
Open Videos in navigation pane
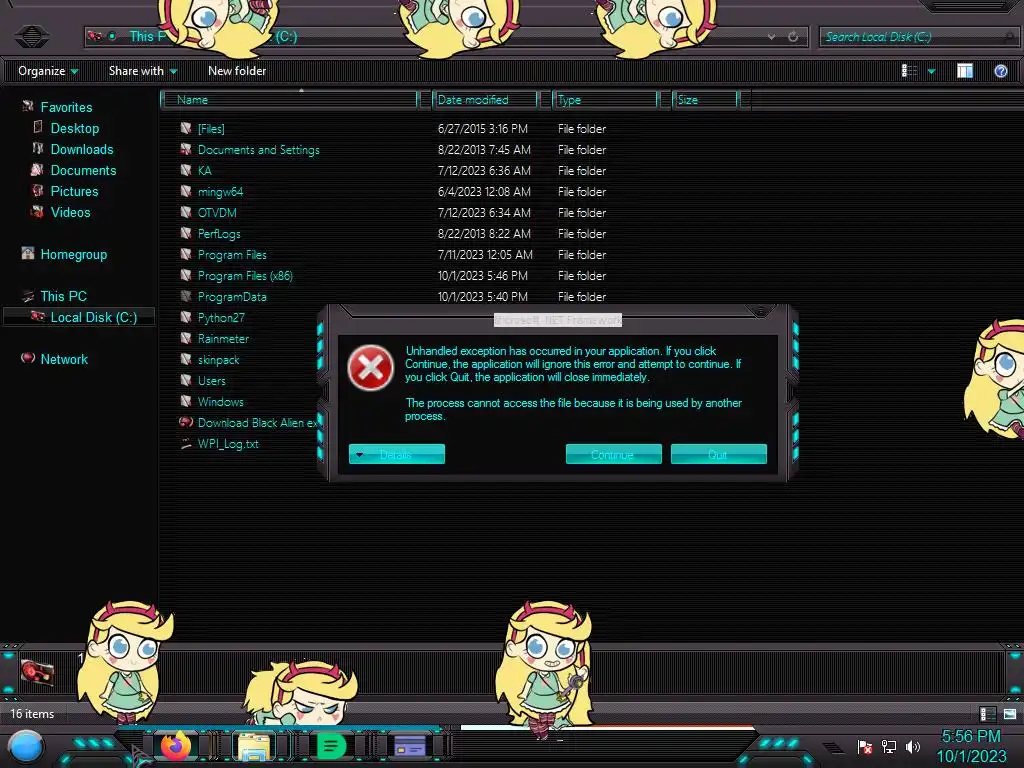click(x=70, y=212)
